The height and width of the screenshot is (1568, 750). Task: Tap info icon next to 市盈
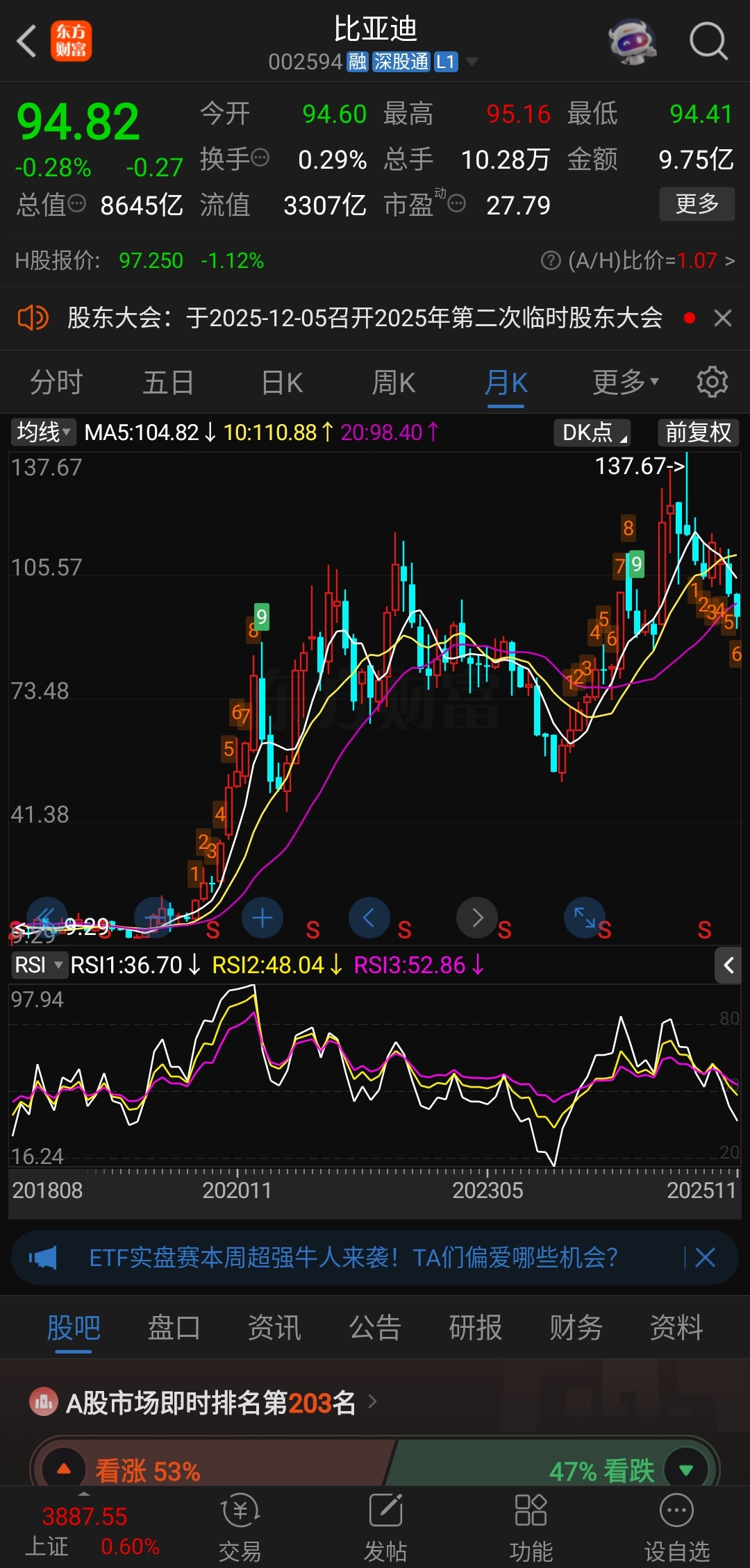[456, 203]
